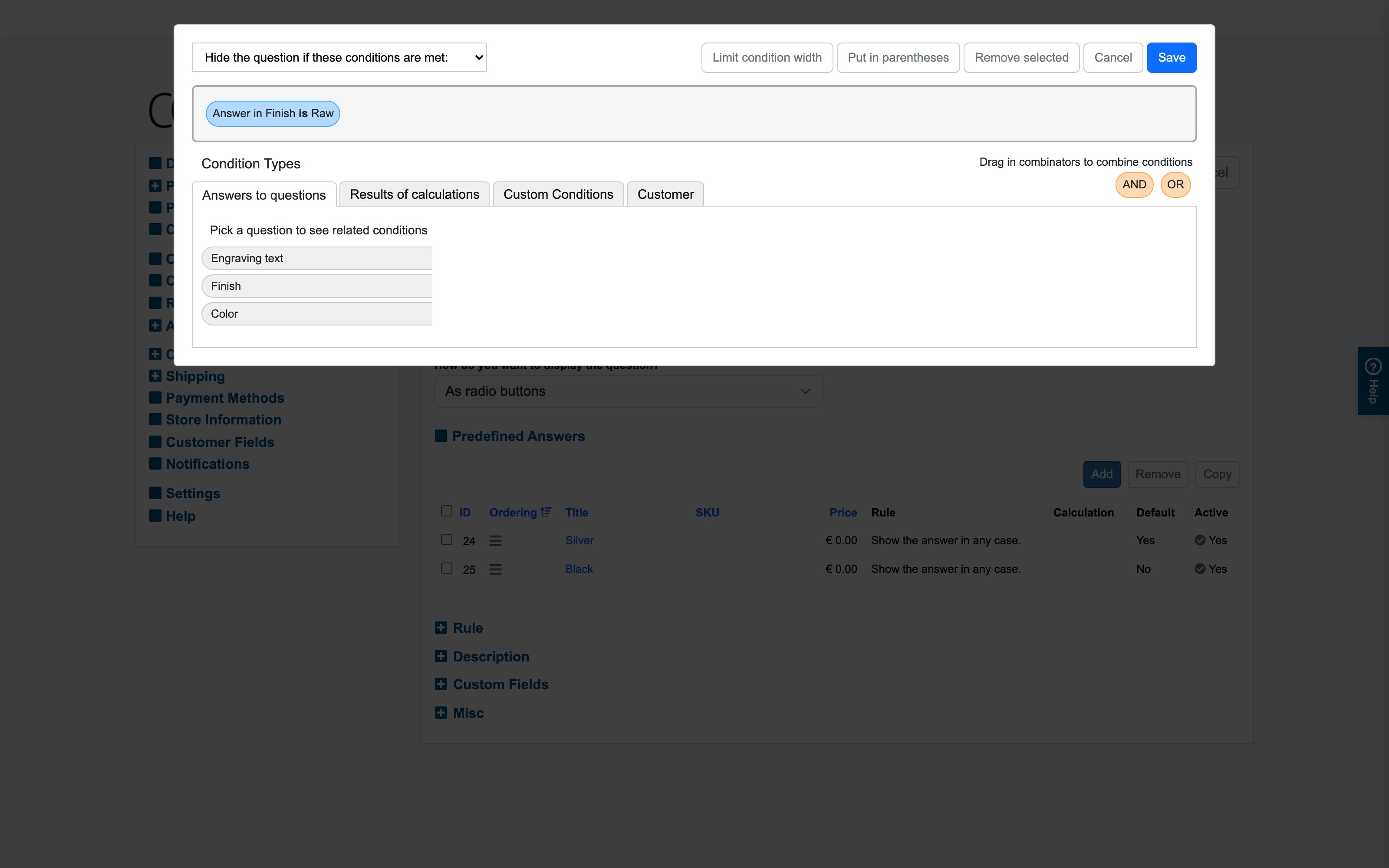This screenshot has height=868, width=1389.
Task: Check the box for answer ID 25
Action: [447, 569]
